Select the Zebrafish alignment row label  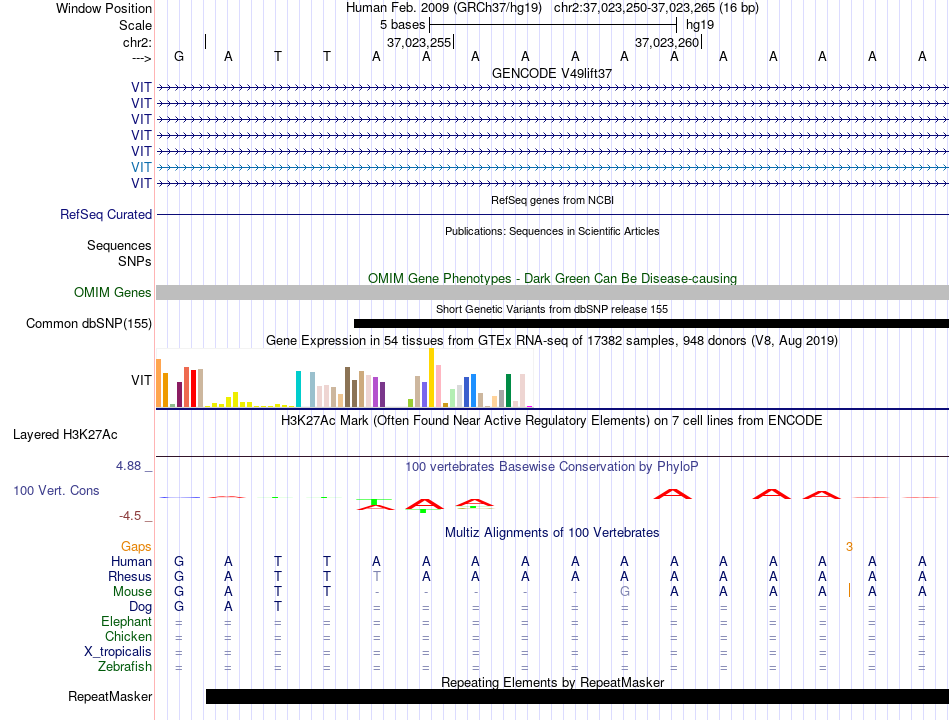(125, 667)
